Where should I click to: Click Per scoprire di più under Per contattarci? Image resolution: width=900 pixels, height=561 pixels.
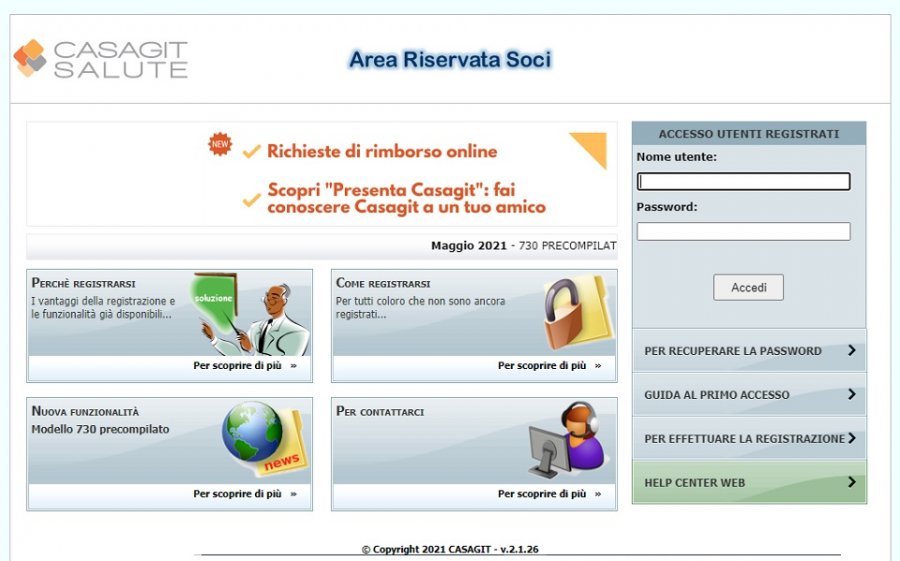549,494
